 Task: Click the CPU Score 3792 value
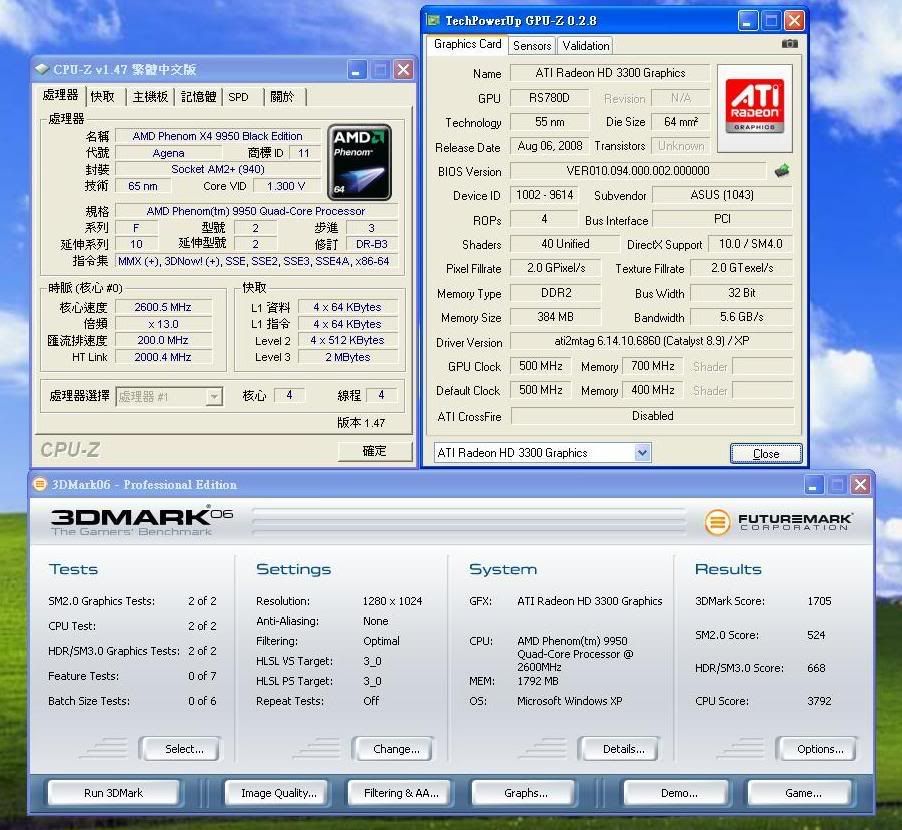pyautogui.click(x=819, y=701)
